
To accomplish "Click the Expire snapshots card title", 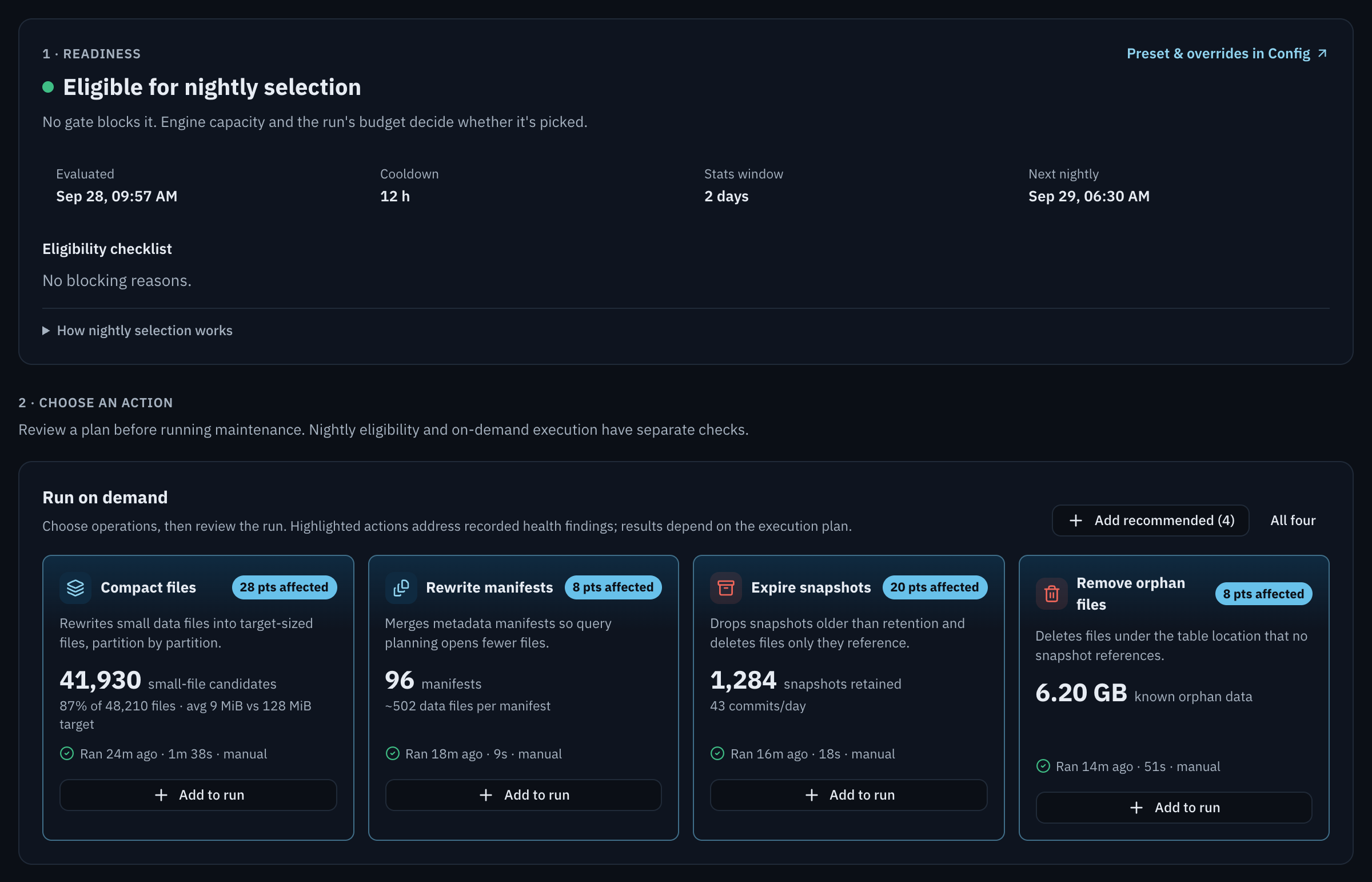I will (x=811, y=587).
